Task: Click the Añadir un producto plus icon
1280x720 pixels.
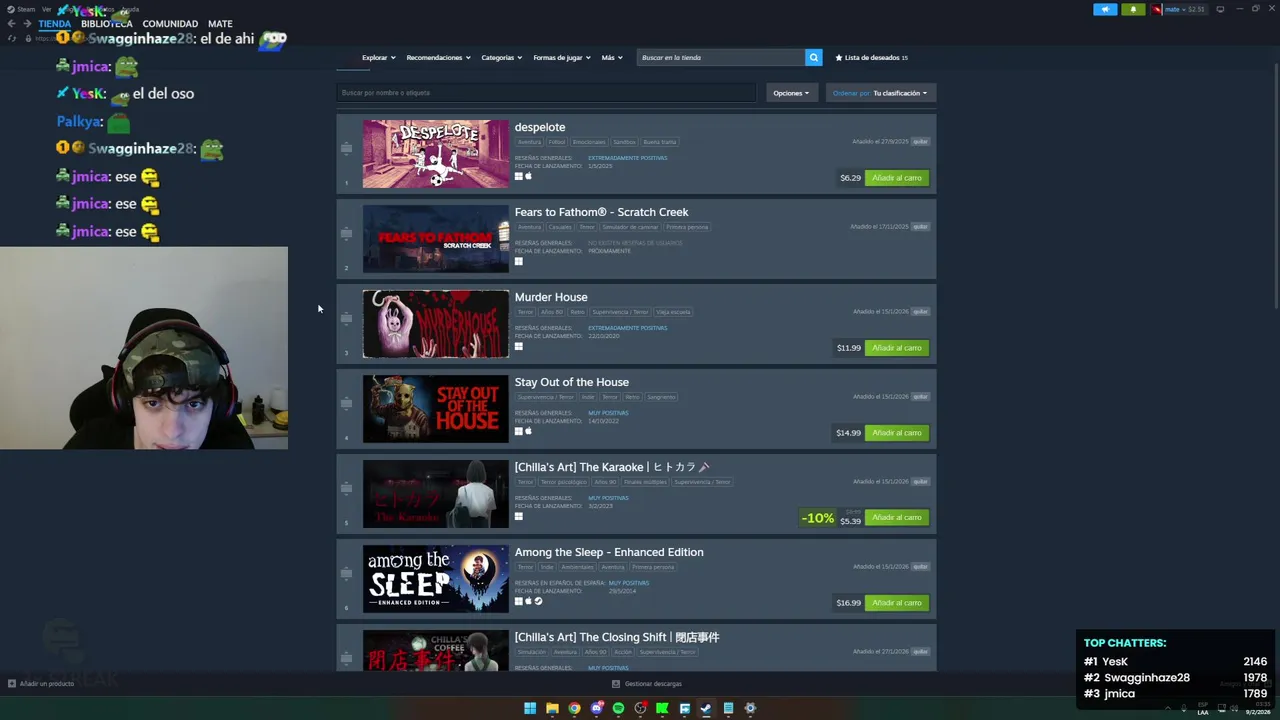Action: tap(12, 684)
